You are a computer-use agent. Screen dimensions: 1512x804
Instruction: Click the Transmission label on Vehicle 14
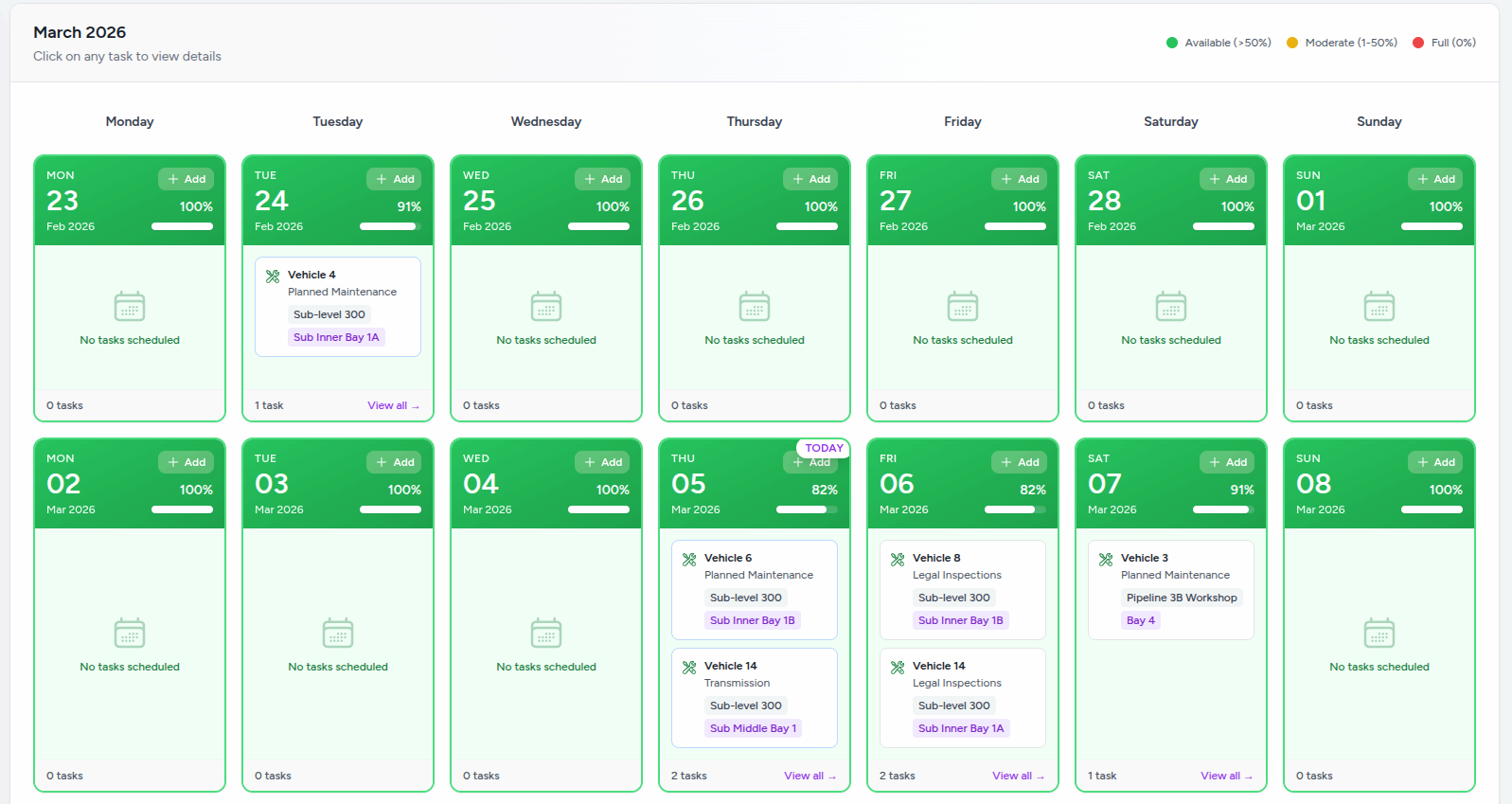737,683
